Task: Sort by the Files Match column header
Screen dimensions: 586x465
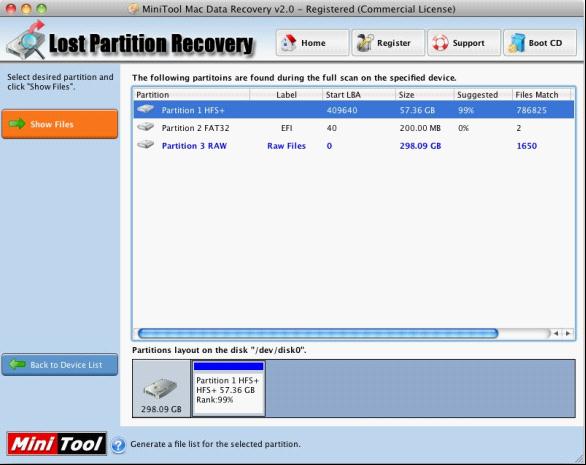Action: [x=542, y=95]
